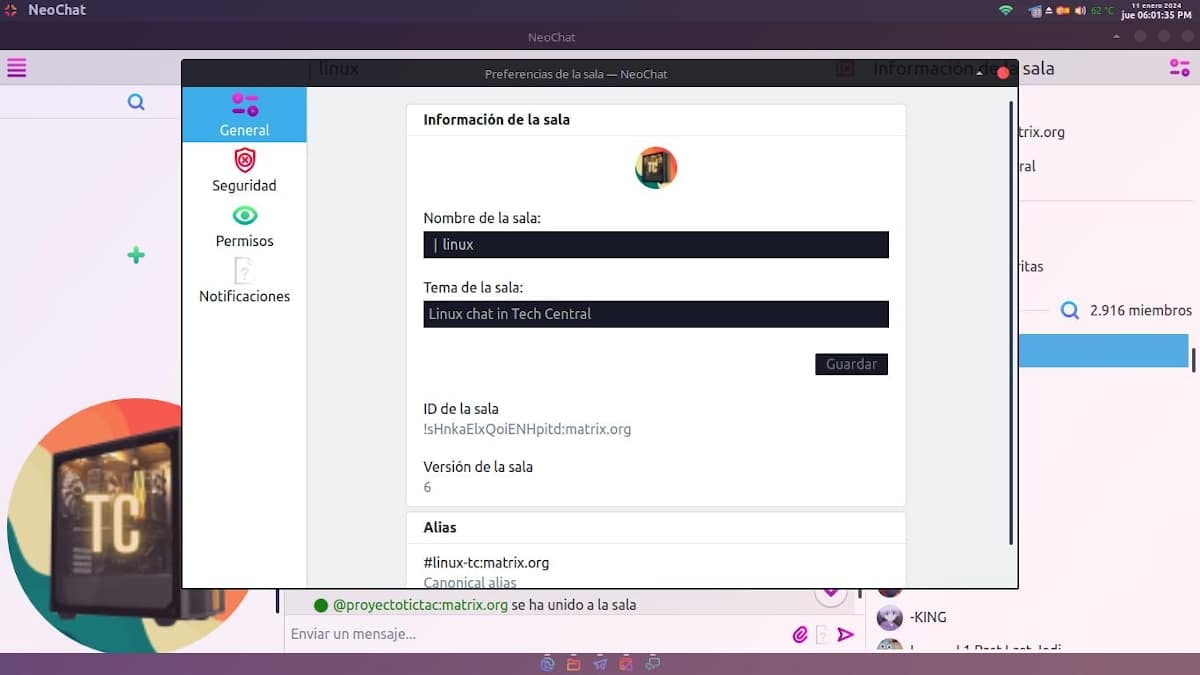Close the room preferences dialog with red button
1200x675 pixels.
coord(1003,73)
